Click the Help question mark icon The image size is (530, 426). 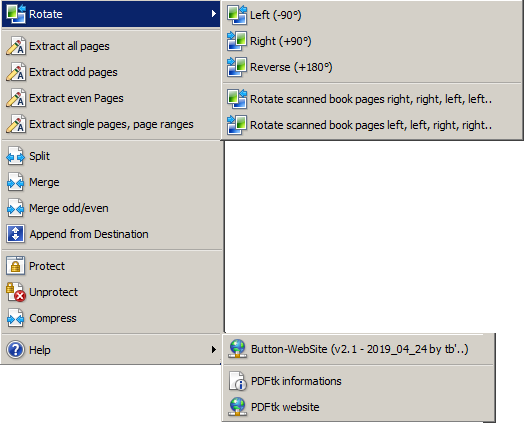click(x=16, y=350)
